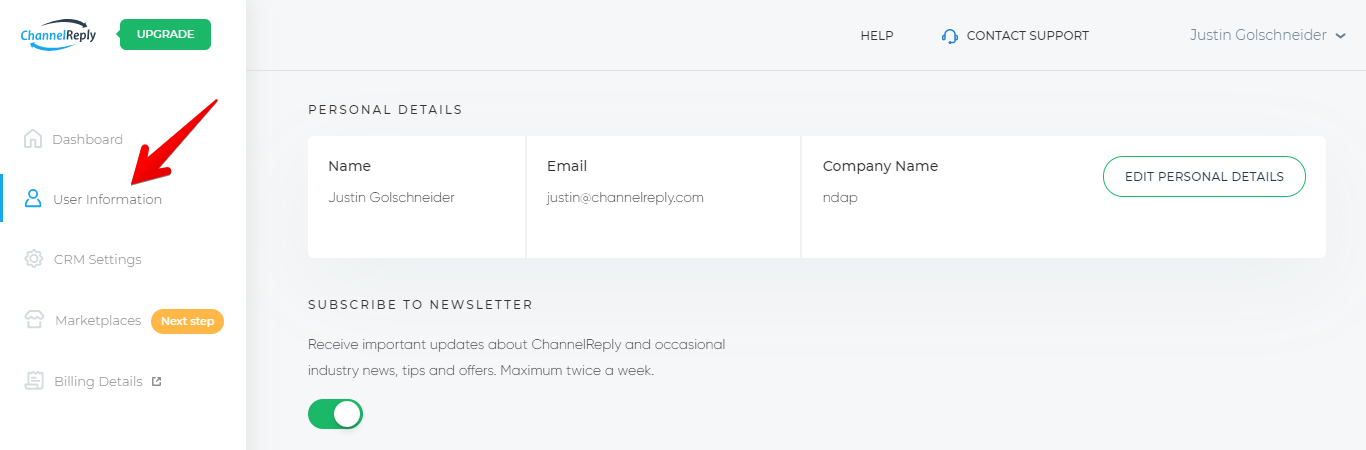Expand the Justin Golschneider account menu
The width and height of the screenshot is (1366, 450).
click(1268, 35)
